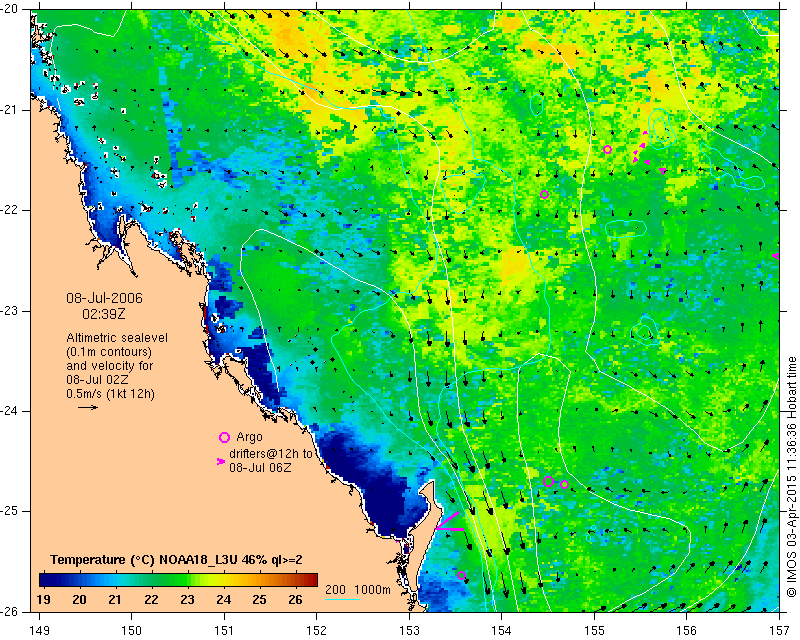The width and height of the screenshot is (800, 640).
Task: Click the magenta drifter legend marker
Action: 221,461
